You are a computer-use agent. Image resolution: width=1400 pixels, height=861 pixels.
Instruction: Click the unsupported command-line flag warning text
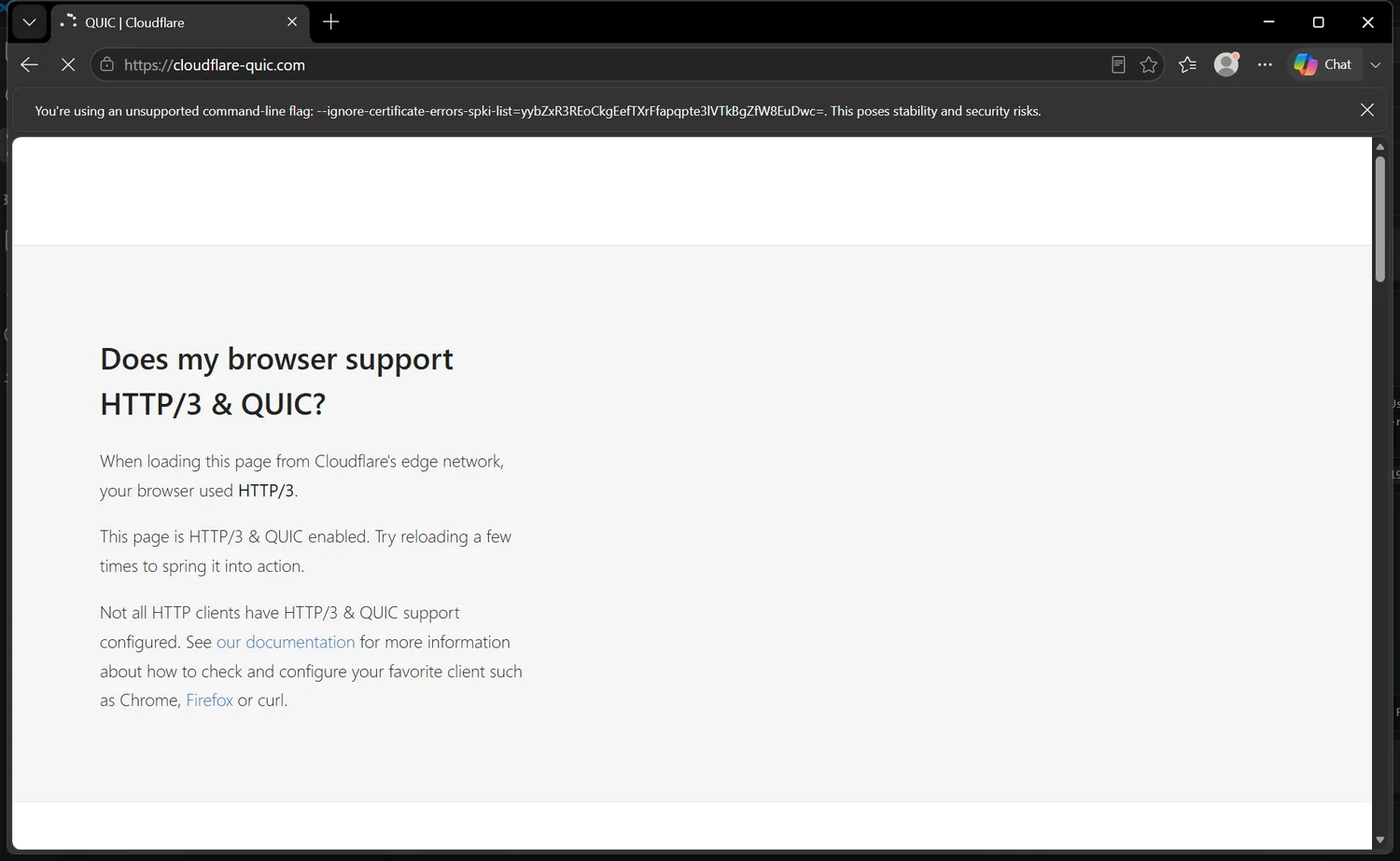pyautogui.click(x=538, y=111)
